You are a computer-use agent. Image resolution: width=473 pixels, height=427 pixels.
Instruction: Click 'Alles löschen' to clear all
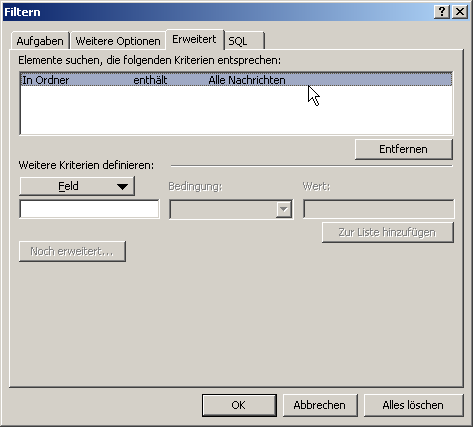pyautogui.click(x=413, y=405)
